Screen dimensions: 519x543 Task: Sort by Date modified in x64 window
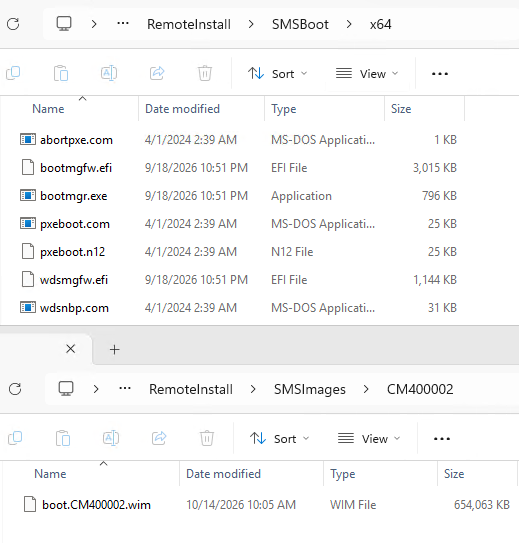pos(182,109)
